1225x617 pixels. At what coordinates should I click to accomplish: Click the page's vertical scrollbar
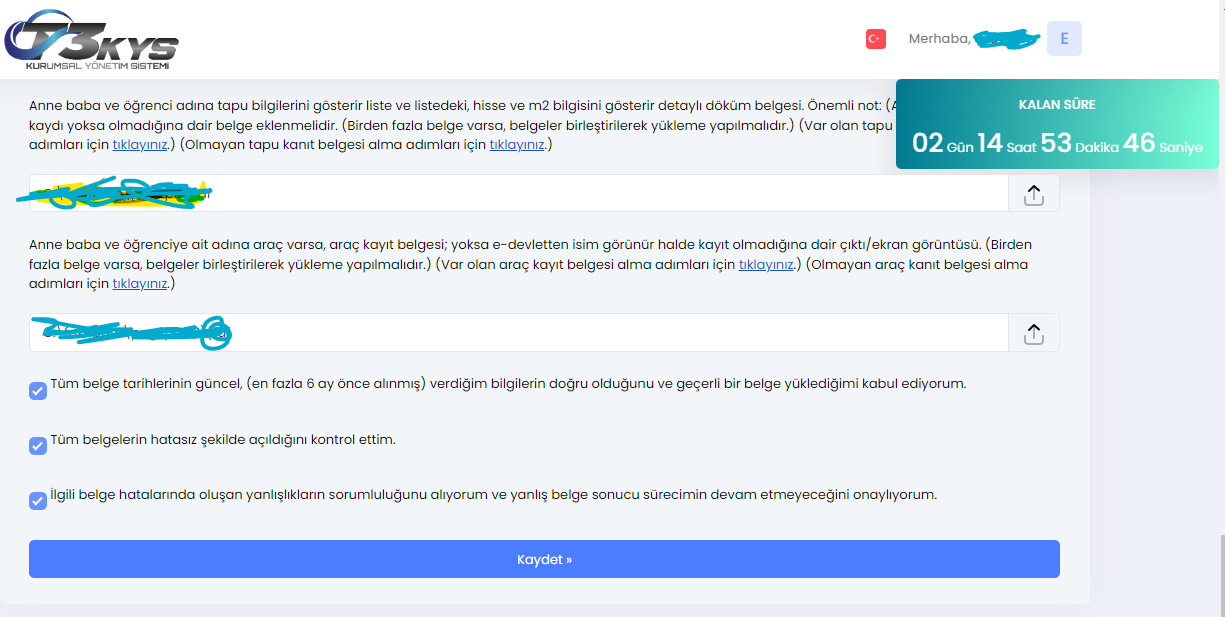(x=1220, y=575)
